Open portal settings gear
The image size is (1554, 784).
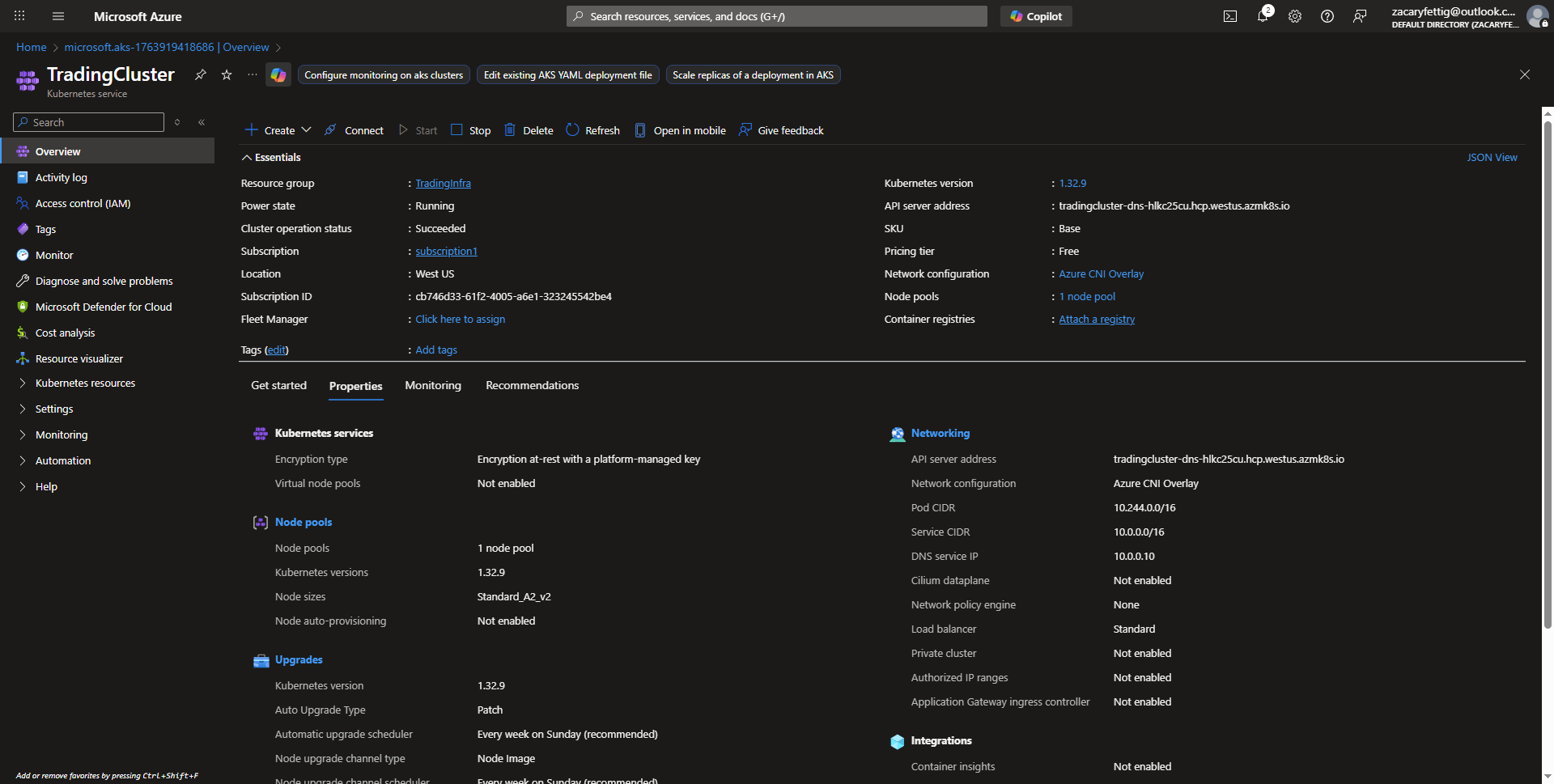click(1294, 16)
